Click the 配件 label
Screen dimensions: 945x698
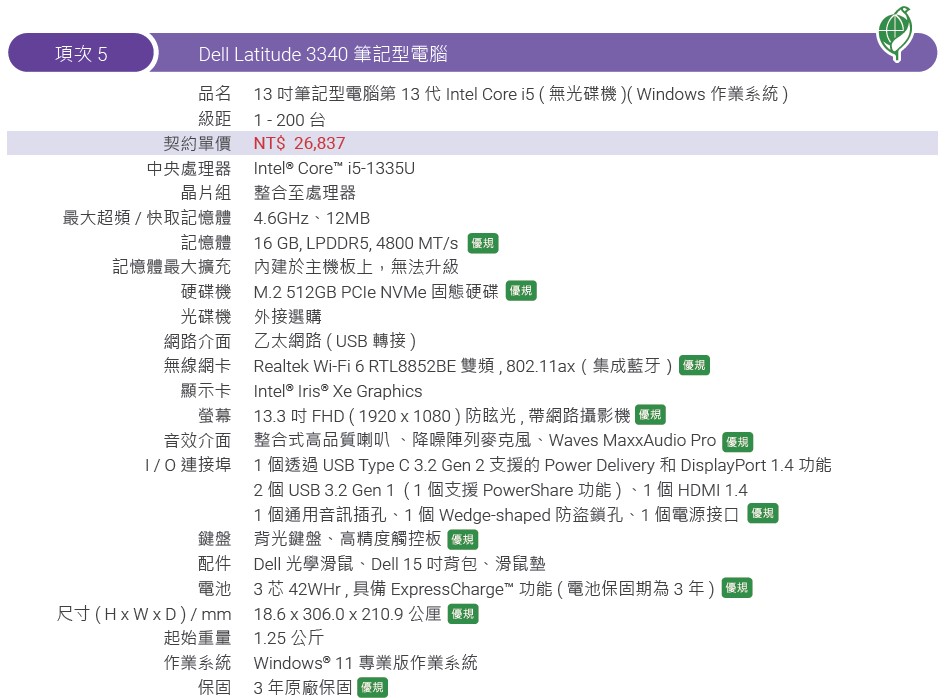[215, 564]
